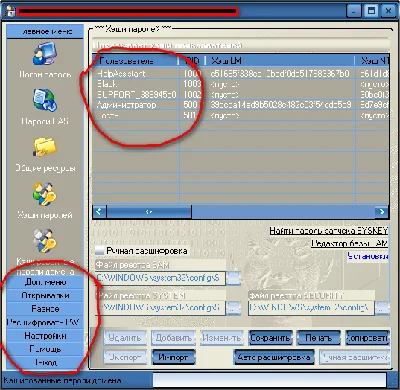Screen dimensions: 400x390
Task: Click the LM hash of Администратор
Action: pyautogui.click(x=281, y=105)
